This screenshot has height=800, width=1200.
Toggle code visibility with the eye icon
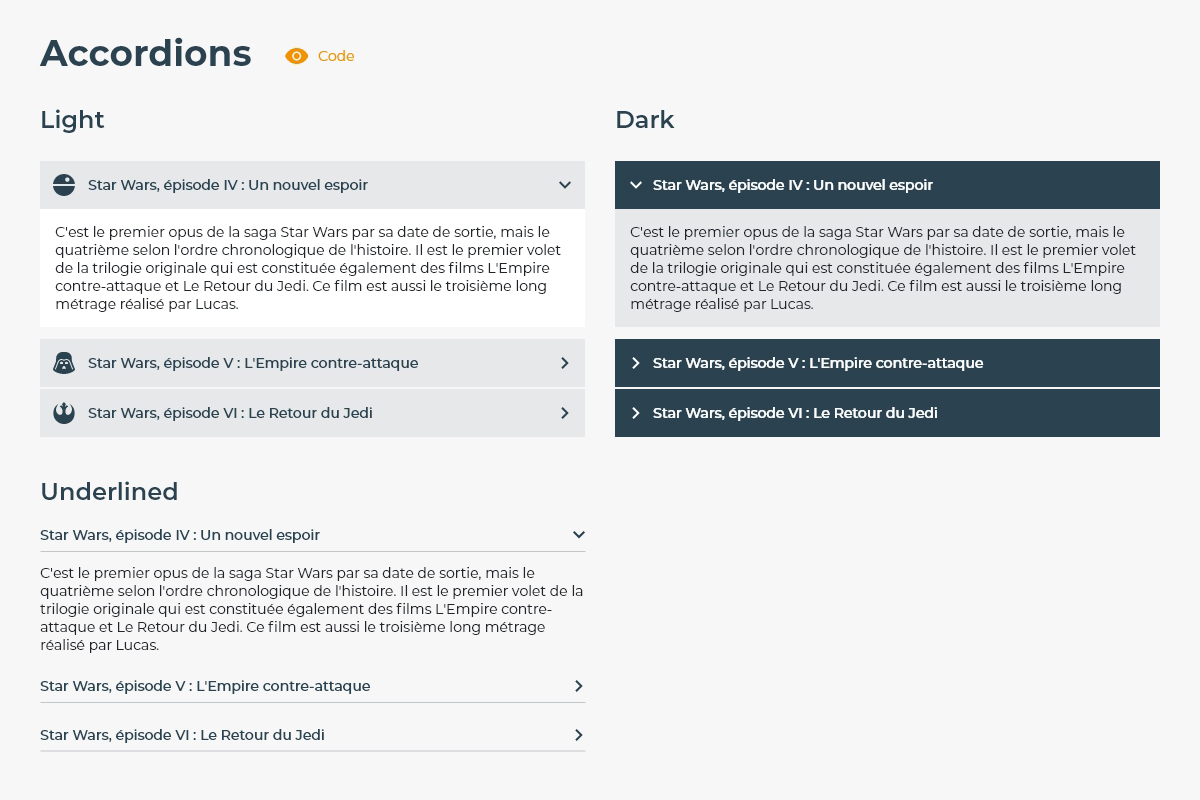[x=296, y=56]
